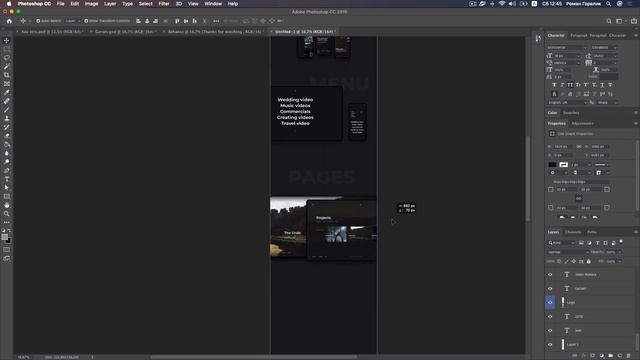Viewport: 640px width, 360px height.
Task: Open the three-dots more options in options bar
Action: click(216, 21)
